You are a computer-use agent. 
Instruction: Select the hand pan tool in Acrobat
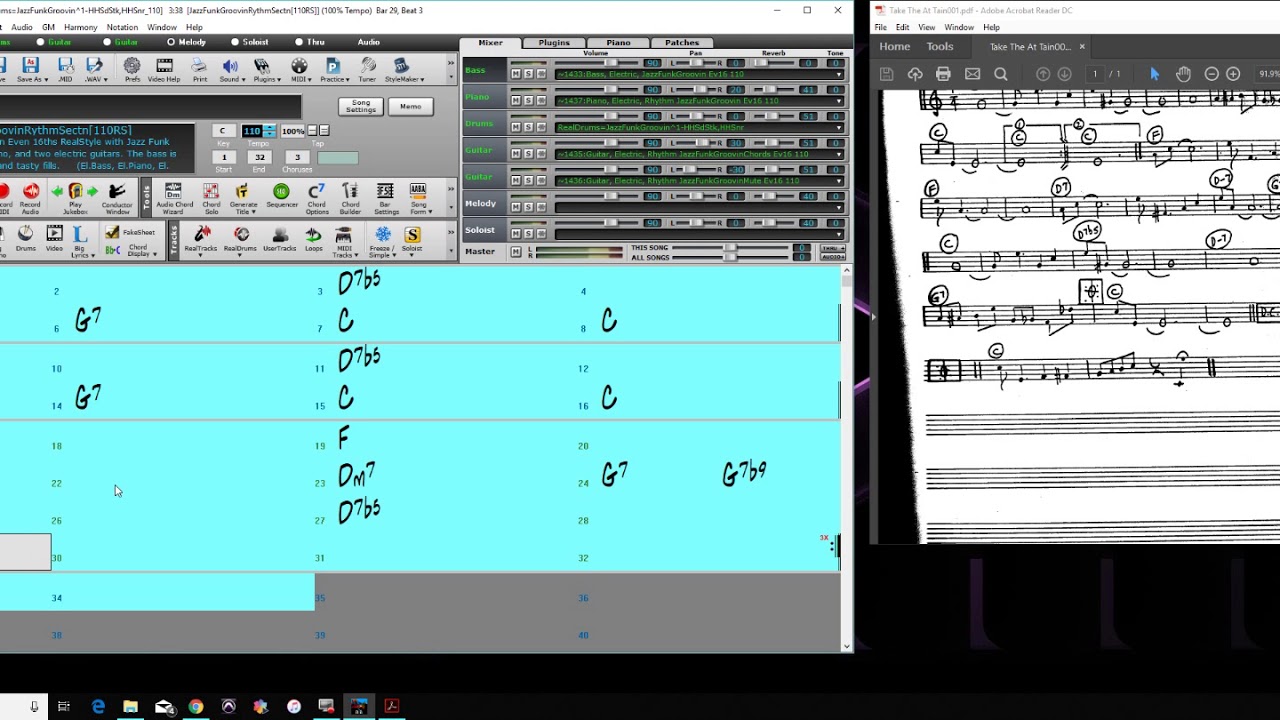1183,74
